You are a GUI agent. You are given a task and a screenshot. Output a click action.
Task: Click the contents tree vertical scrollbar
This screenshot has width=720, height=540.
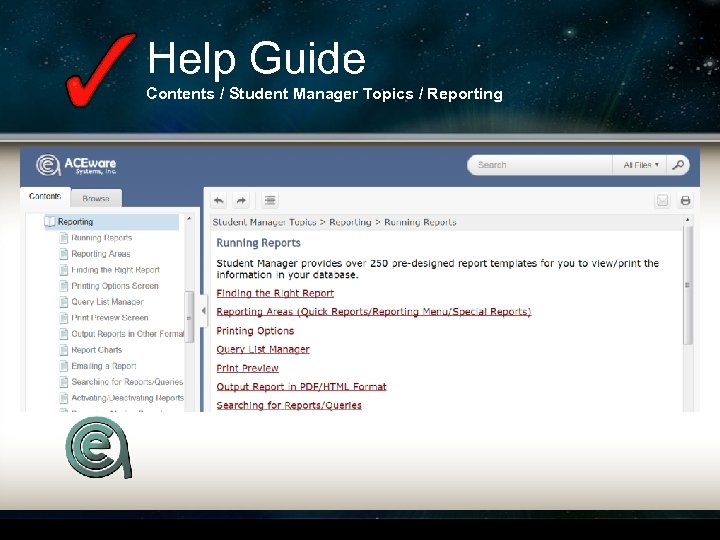click(x=189, y=317)
